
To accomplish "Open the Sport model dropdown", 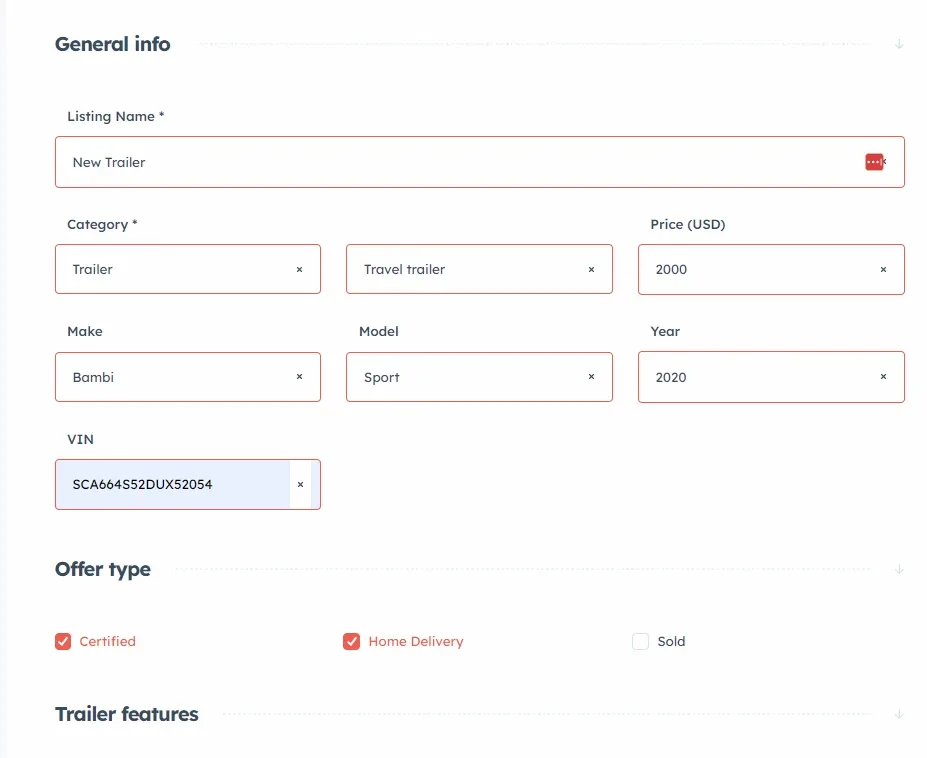I will [x=479, y=377].
